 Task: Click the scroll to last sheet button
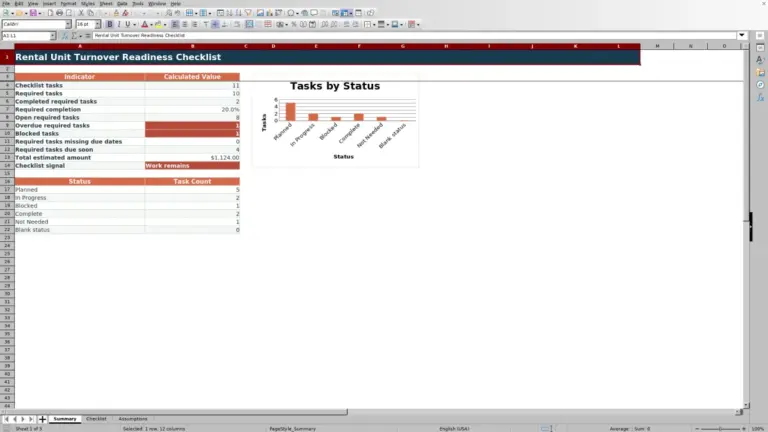click(x=31, y=419)
